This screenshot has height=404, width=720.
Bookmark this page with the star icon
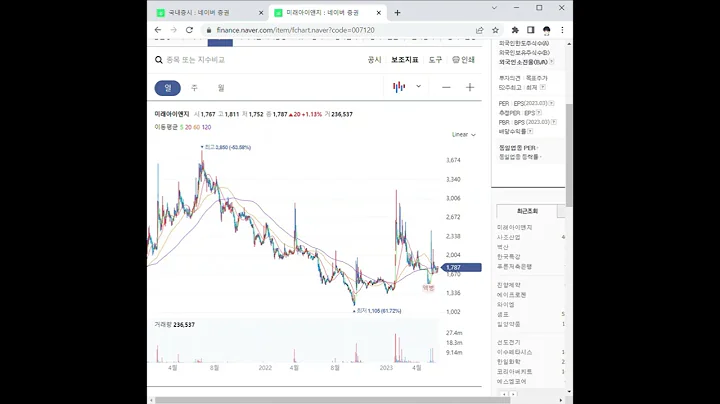495,30
